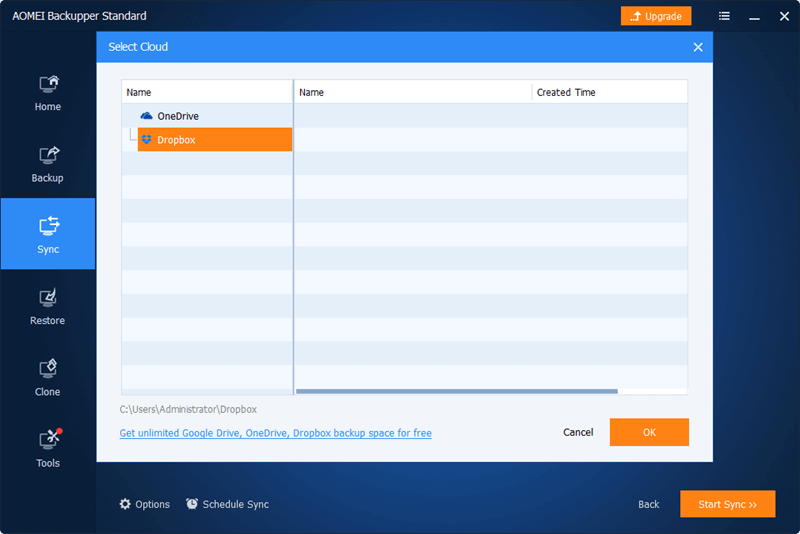Click the Start Sync button
Viewport: 800px width, 534px height.
[728, 504]
